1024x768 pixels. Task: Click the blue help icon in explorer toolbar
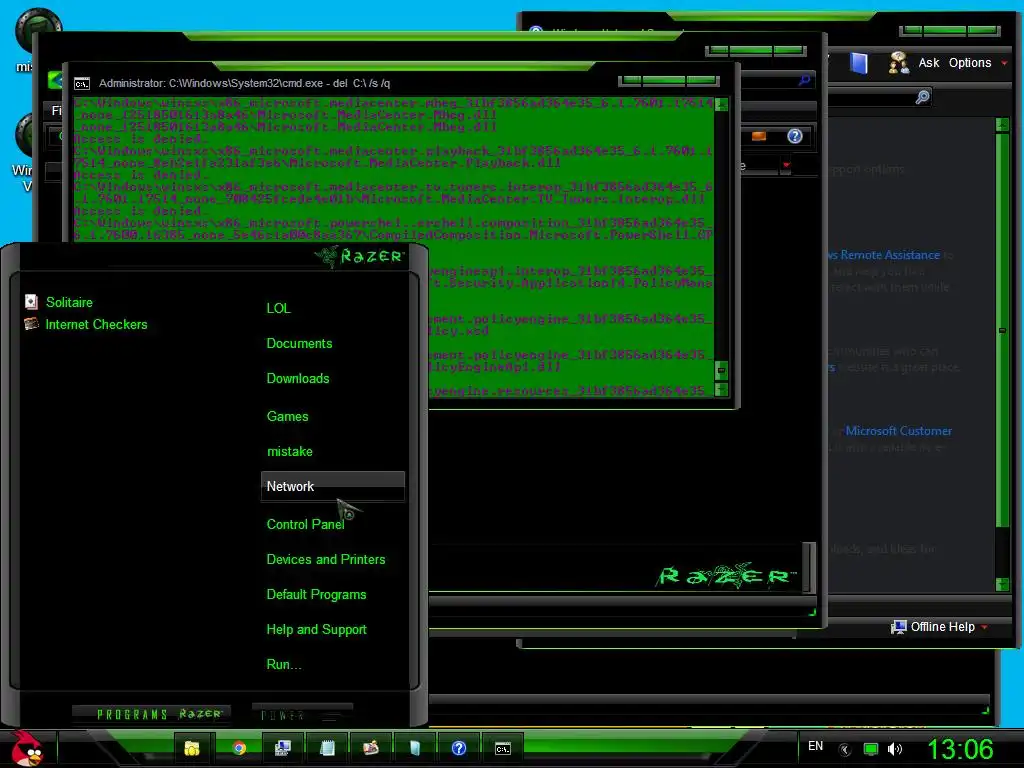click(x=795, y=136)
